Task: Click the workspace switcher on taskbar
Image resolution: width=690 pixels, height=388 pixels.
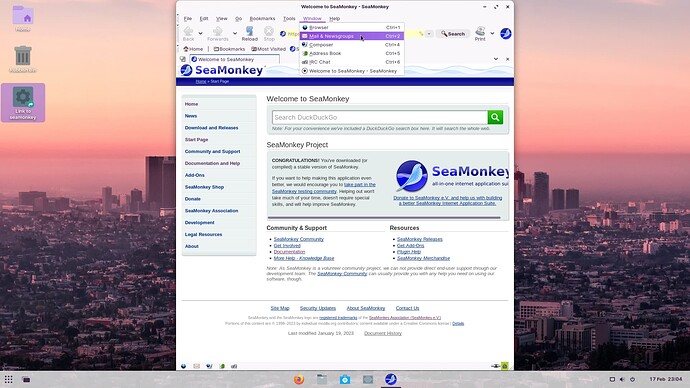Action: pos(26,379)
